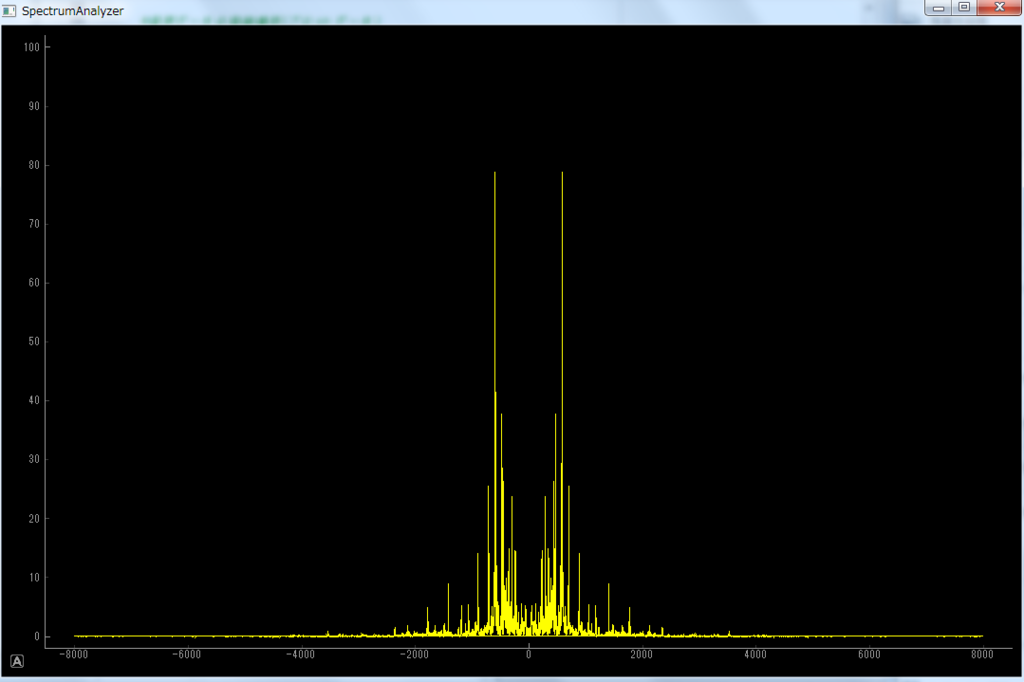Click the y-axis label 70
1024x682 pixels.
pos(34,223)
